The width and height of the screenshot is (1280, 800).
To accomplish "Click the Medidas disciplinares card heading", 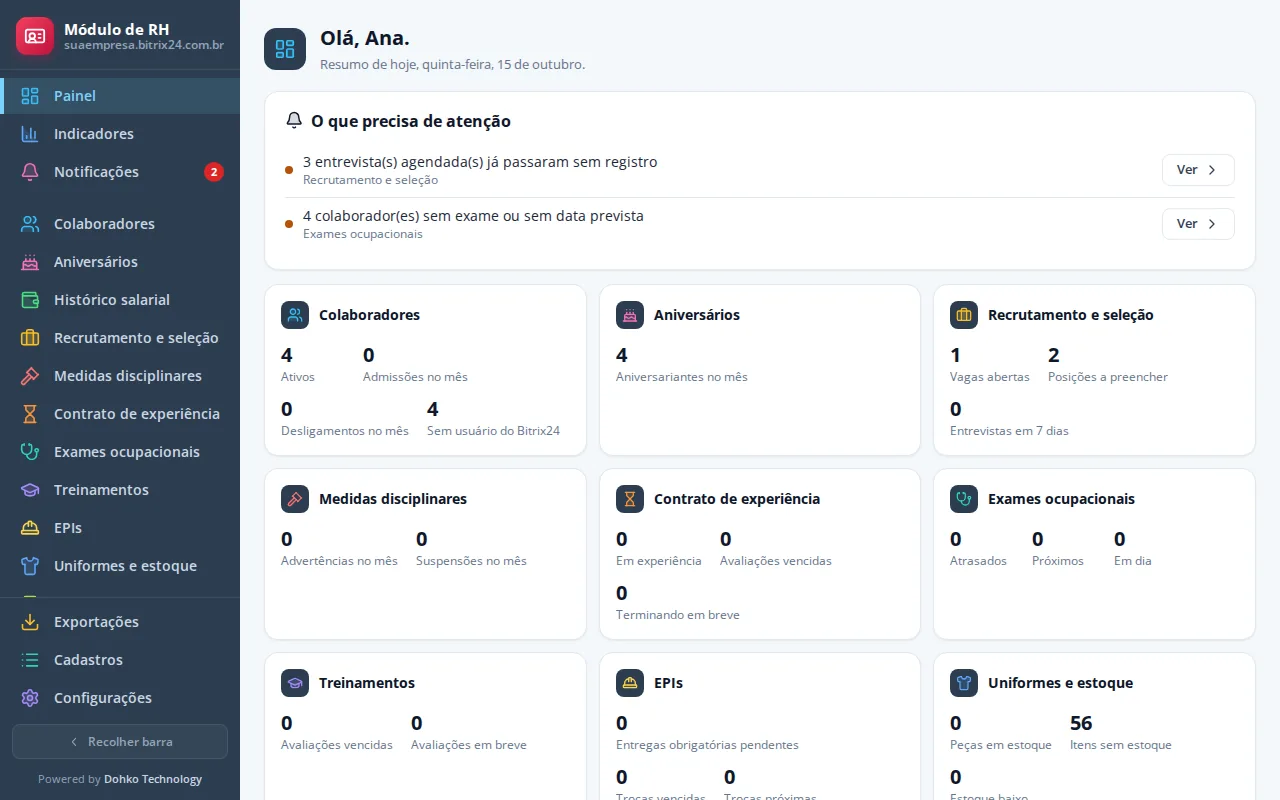I will point(393,499).
